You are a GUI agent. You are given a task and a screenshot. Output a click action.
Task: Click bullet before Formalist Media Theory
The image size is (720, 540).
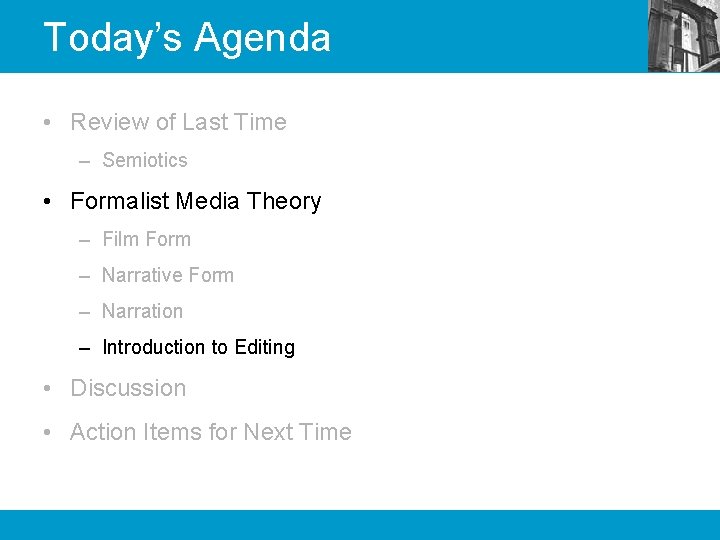47,202
